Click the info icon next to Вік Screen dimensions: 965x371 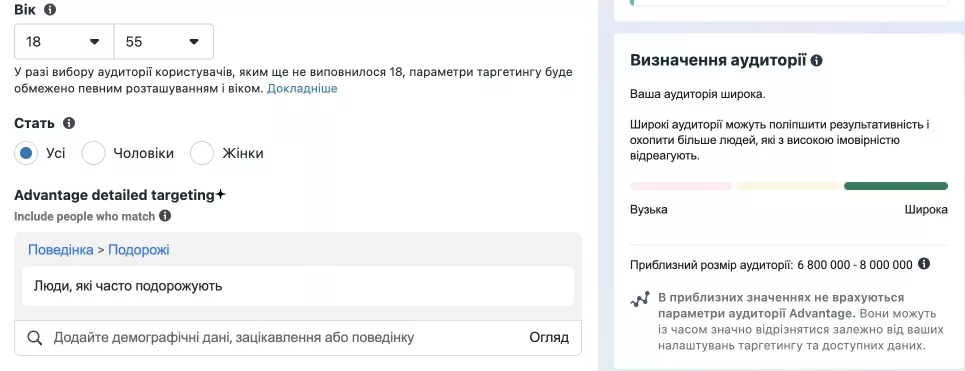point(50,10)
